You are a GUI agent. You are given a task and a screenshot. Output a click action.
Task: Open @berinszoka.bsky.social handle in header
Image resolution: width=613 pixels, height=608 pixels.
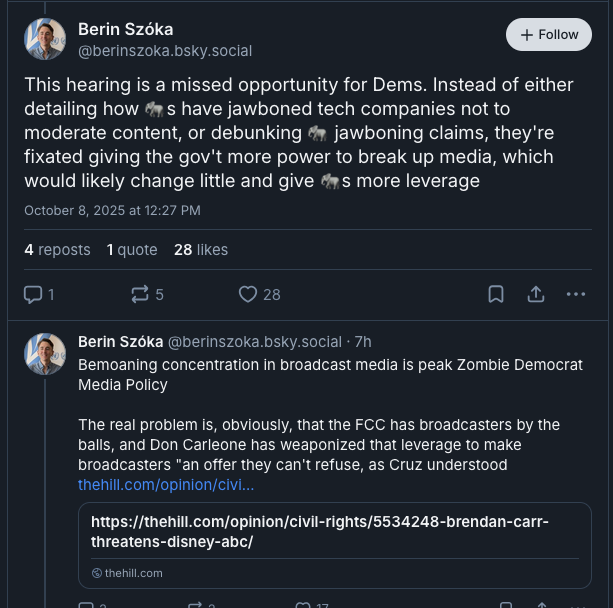(165, 50)
